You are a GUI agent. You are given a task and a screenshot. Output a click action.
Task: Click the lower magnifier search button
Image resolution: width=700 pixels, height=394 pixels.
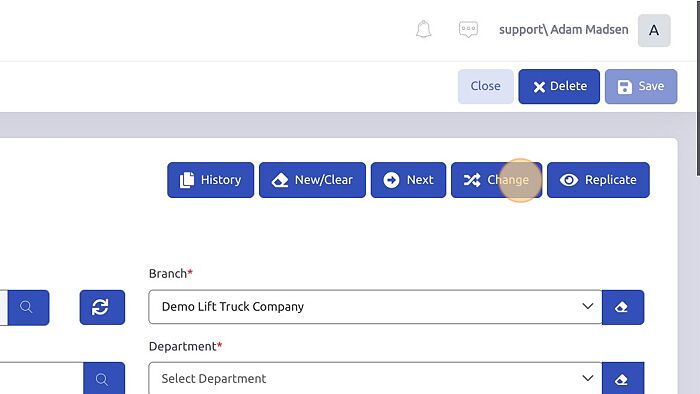tap(104, 378)
